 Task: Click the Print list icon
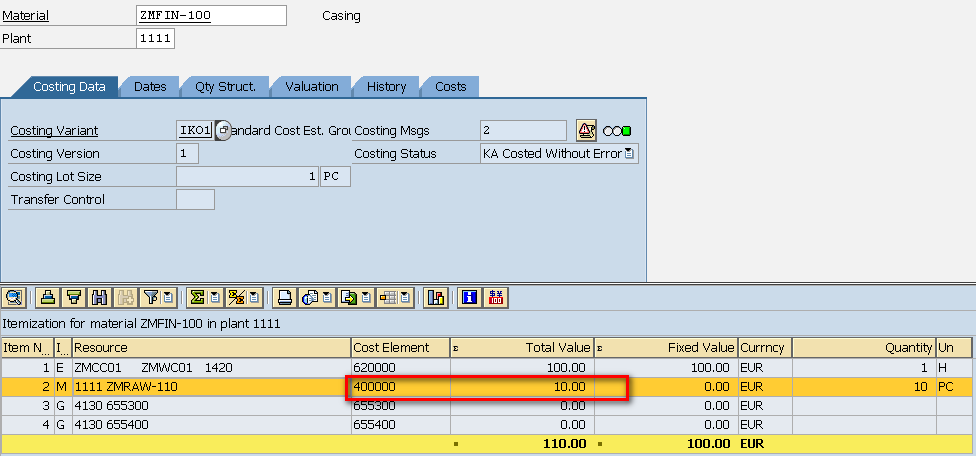click(x=285, y=297)
